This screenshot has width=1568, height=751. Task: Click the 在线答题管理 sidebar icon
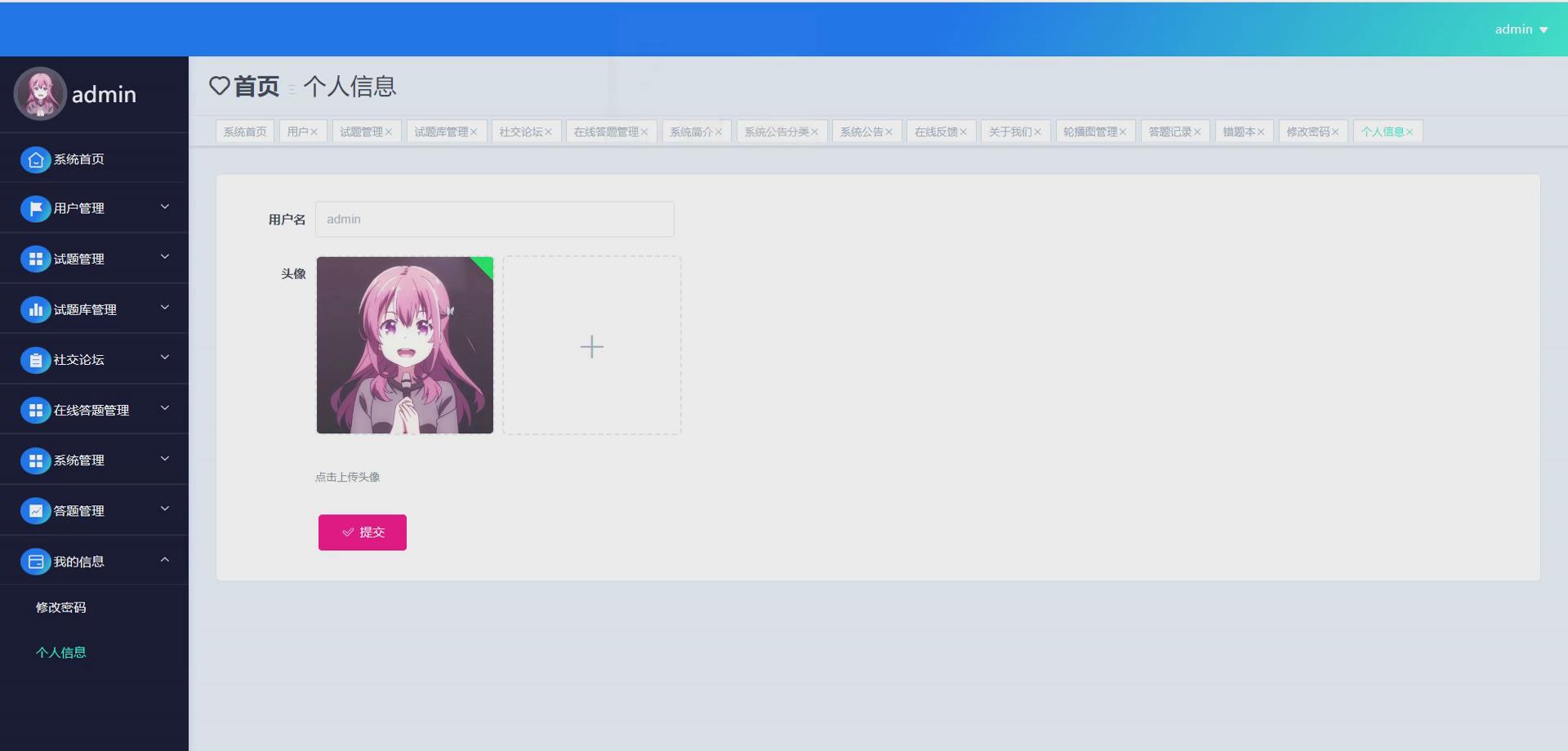click(x=35, y=410)
